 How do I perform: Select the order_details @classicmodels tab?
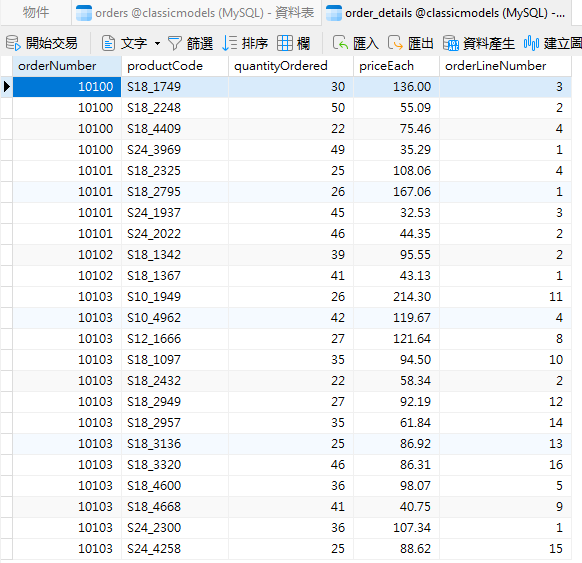pyautogui.click(x=446, y=13)
